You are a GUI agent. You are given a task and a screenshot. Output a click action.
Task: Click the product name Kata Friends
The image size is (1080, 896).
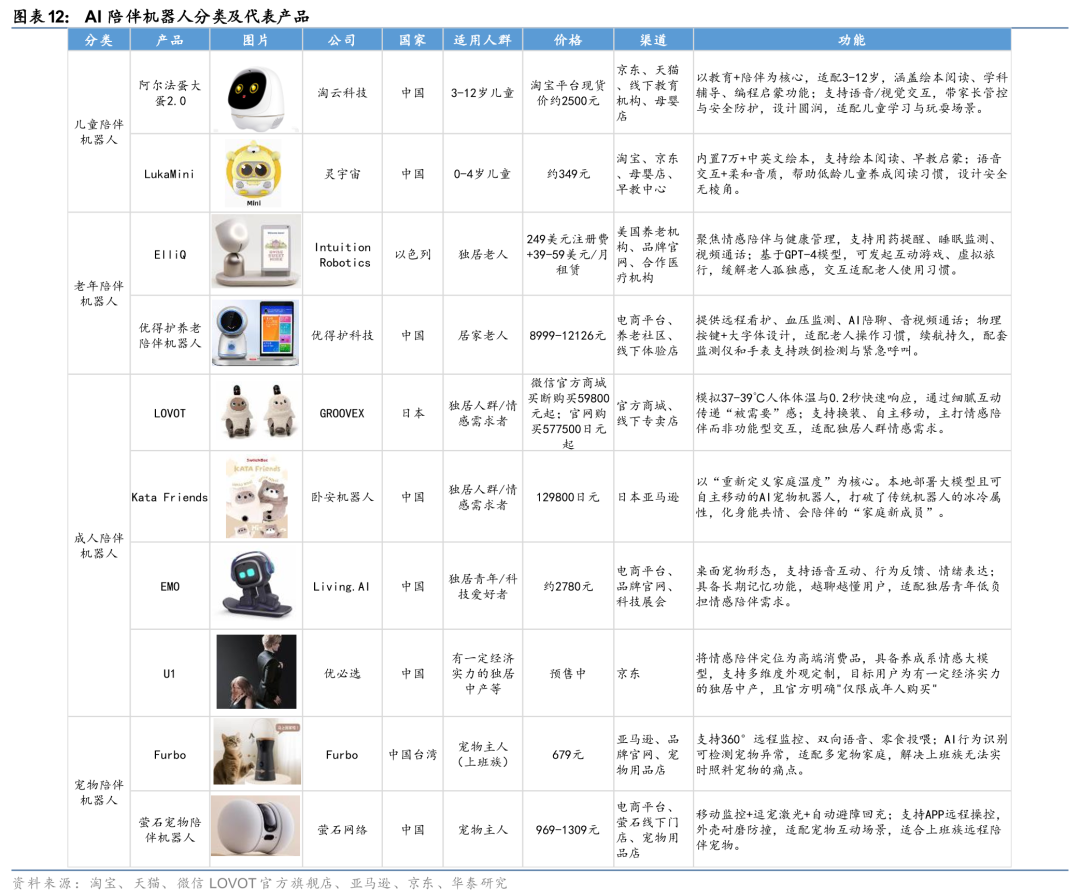pos(169,497)
